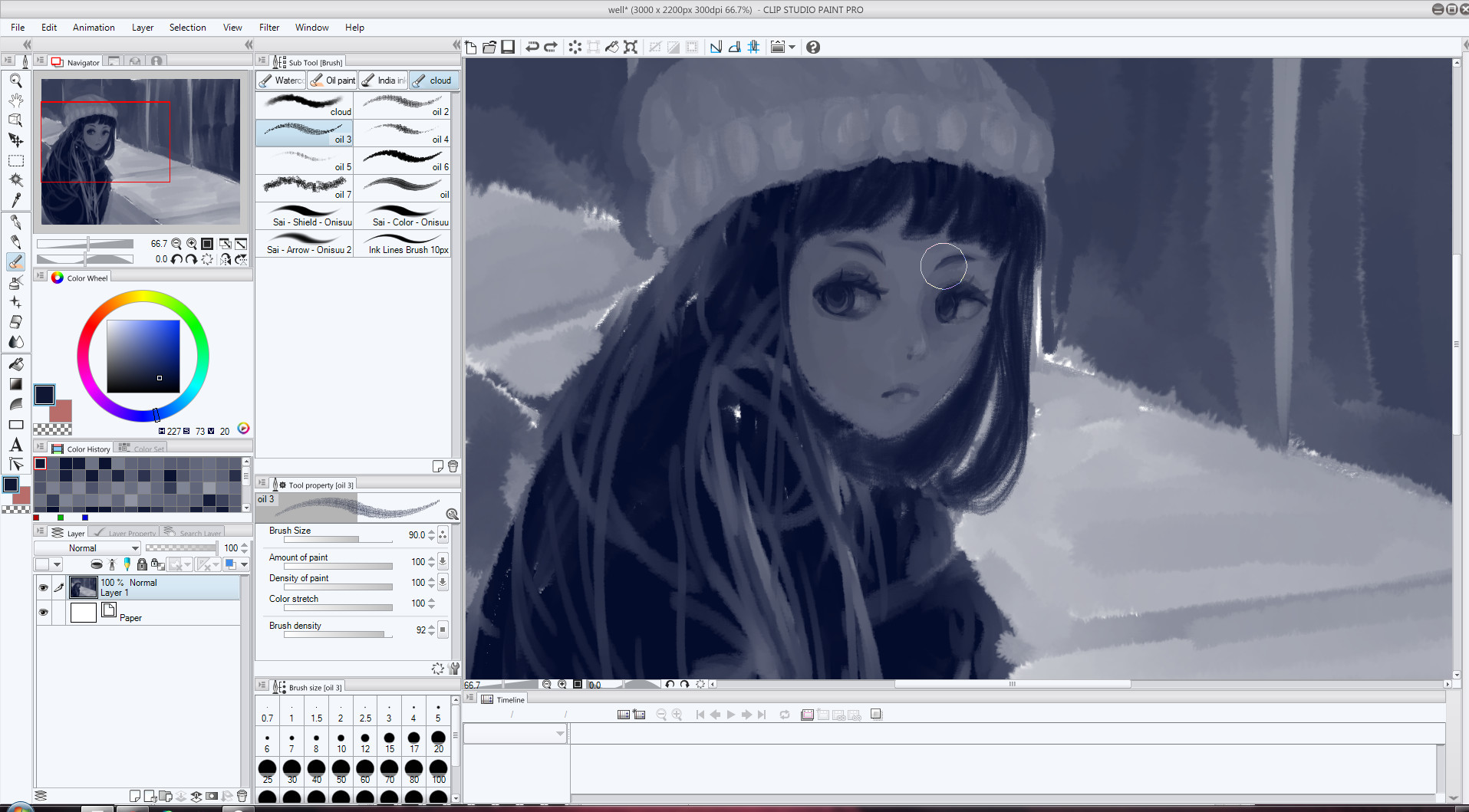Open the Help icon in the command bar

pyautogui.click(x=812, y=47)
